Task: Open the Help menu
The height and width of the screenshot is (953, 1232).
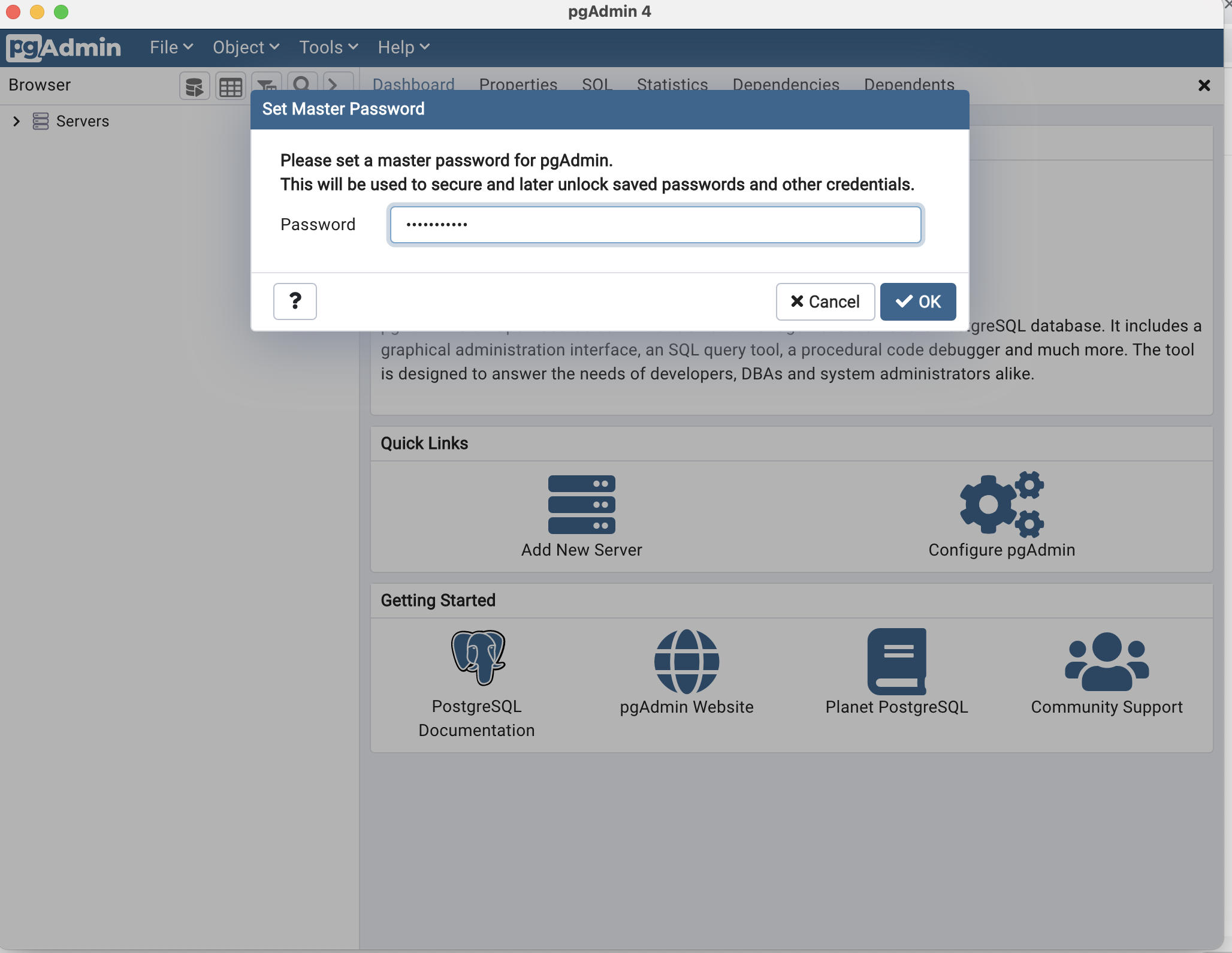Action: pyautogui.click(x=403, y=47)
